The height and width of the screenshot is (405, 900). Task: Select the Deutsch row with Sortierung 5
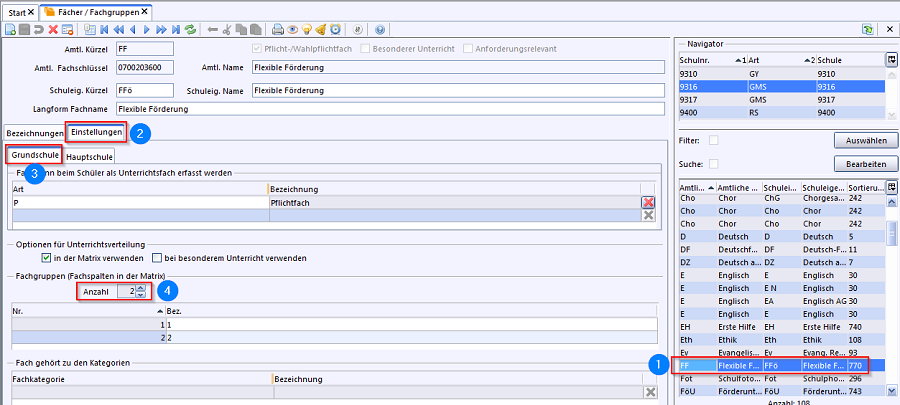(x=781, y=237)
